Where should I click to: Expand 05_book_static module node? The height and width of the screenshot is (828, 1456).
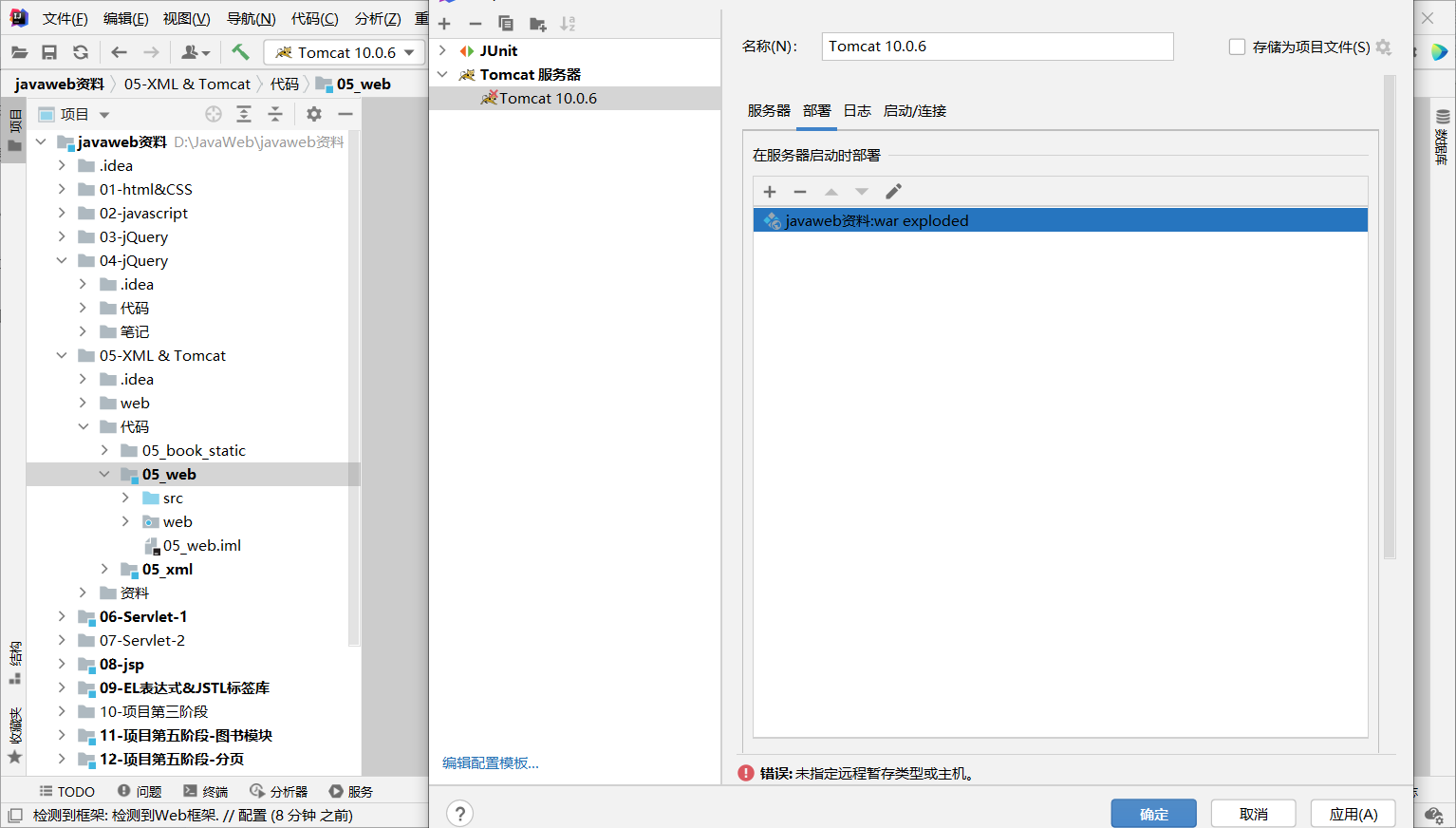coord(104,450)
